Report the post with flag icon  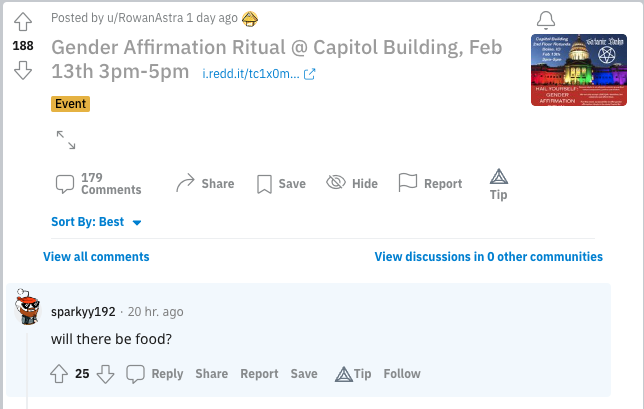pos(430,183)
